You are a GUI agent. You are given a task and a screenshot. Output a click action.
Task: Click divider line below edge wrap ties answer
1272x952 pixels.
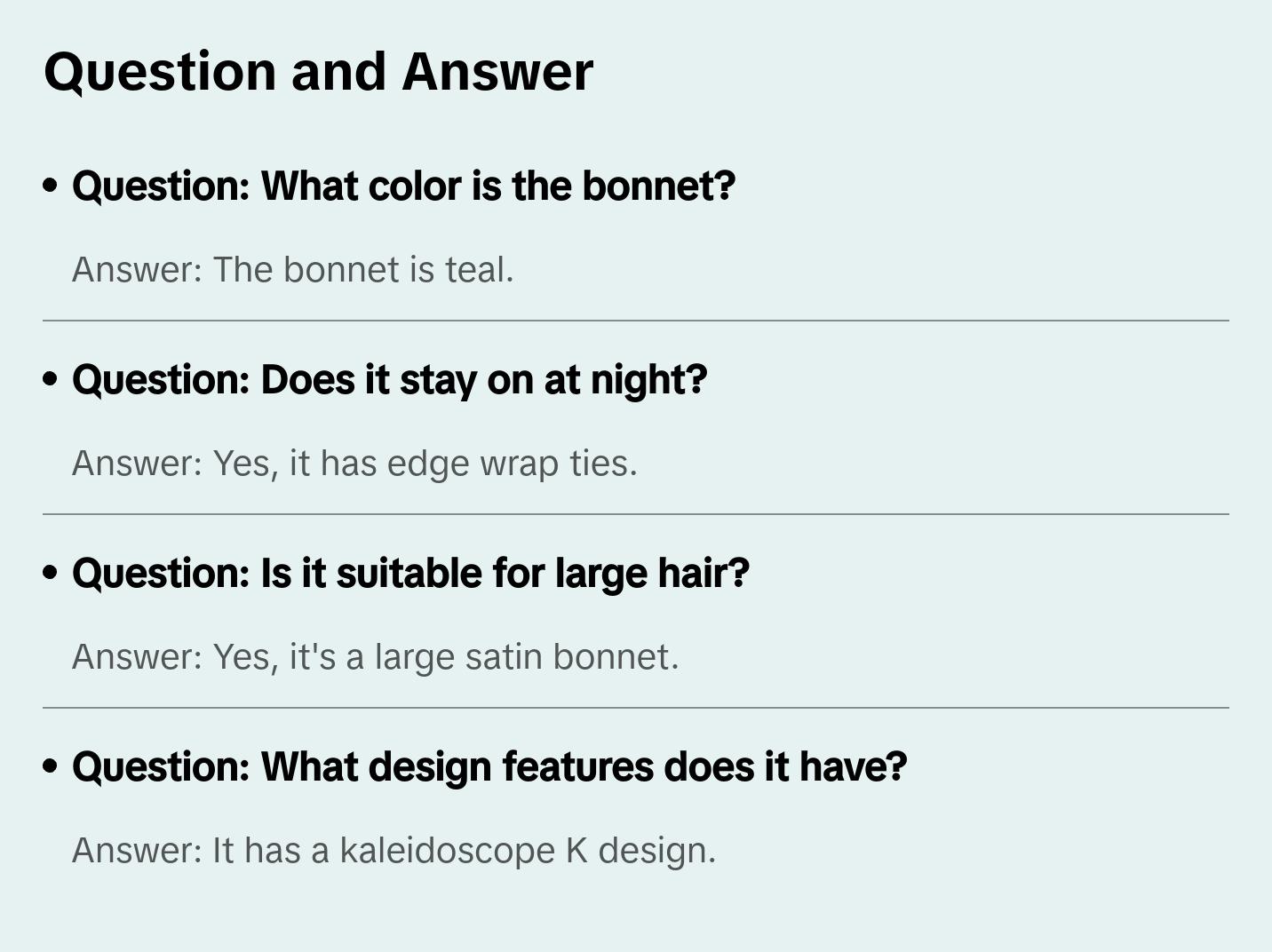(x=636, y=514)
